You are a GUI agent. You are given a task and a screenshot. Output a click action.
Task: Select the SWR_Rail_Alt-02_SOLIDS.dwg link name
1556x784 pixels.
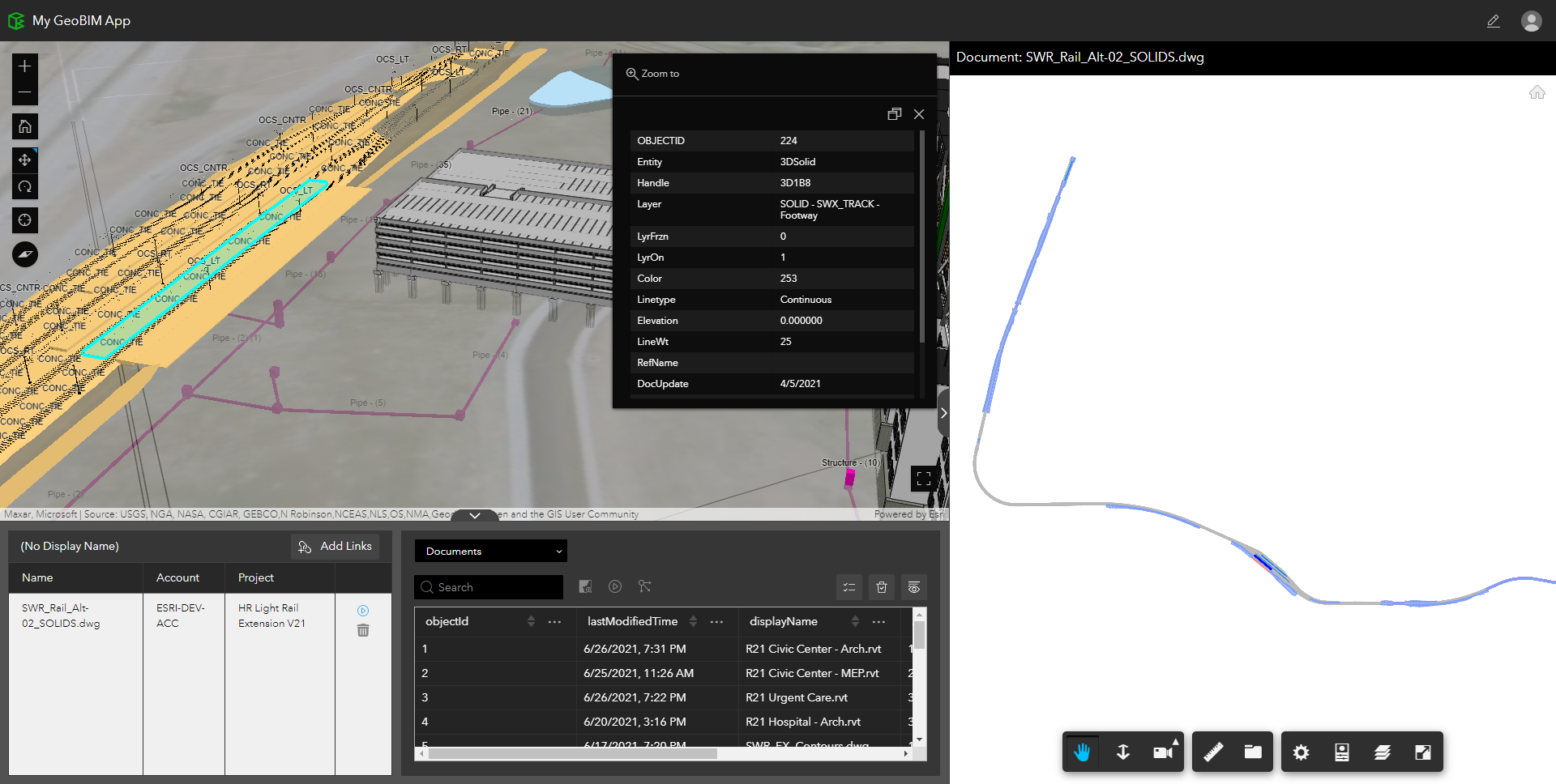click(61, 616)
